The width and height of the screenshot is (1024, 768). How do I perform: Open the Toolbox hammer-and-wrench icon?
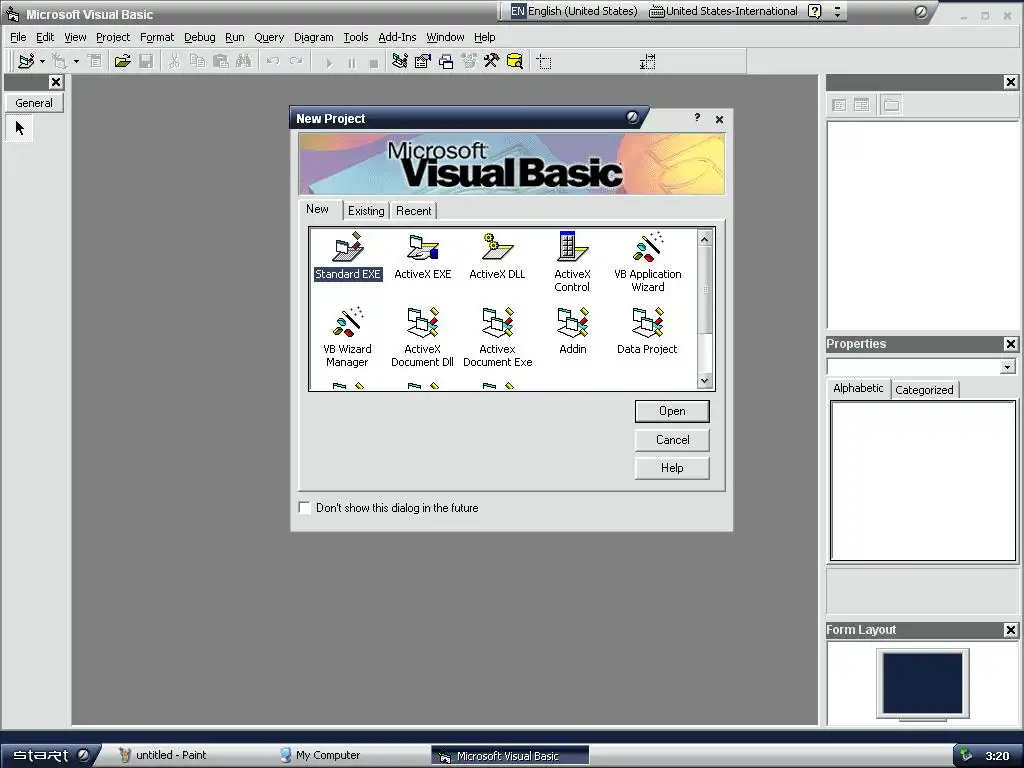coord(491,61)
